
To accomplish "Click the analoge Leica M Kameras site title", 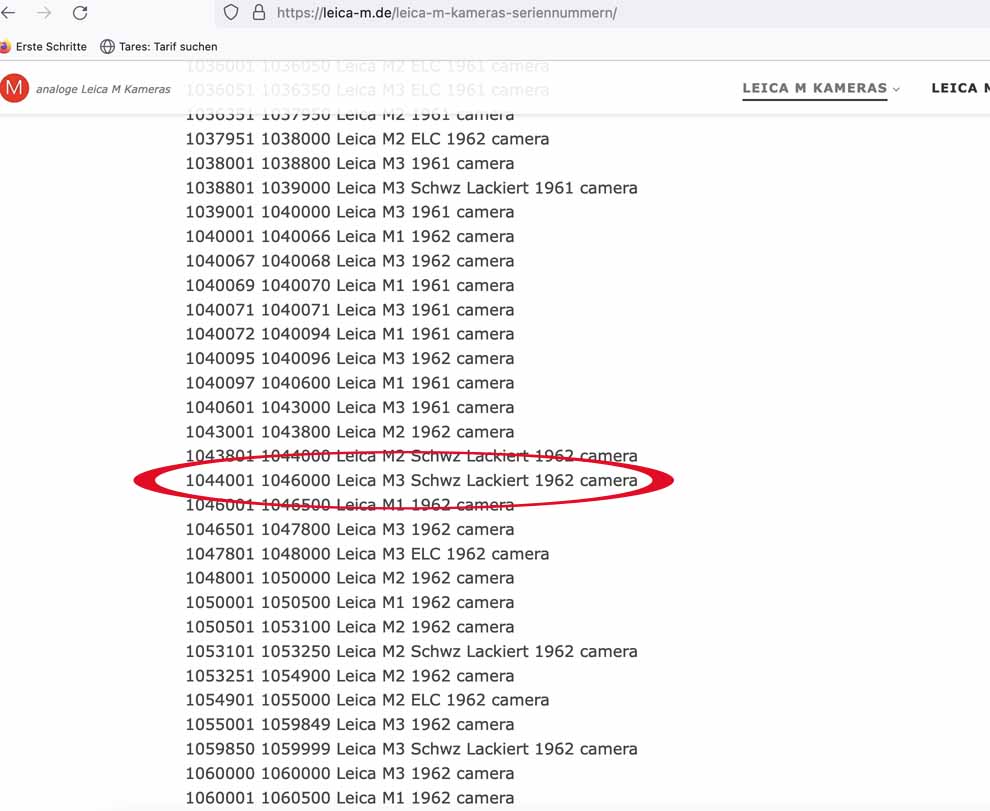I will [x=104, y=89].
